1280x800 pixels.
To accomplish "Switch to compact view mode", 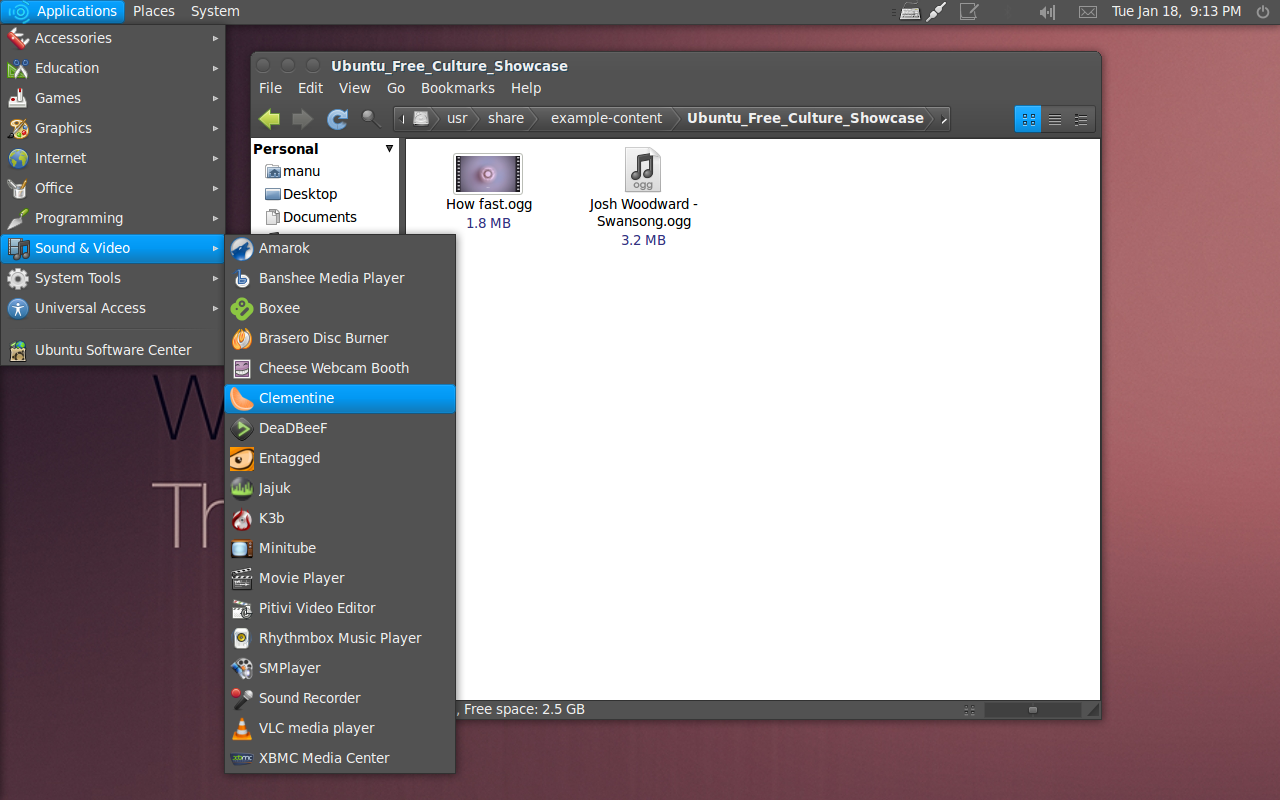I will point(1080,118).
